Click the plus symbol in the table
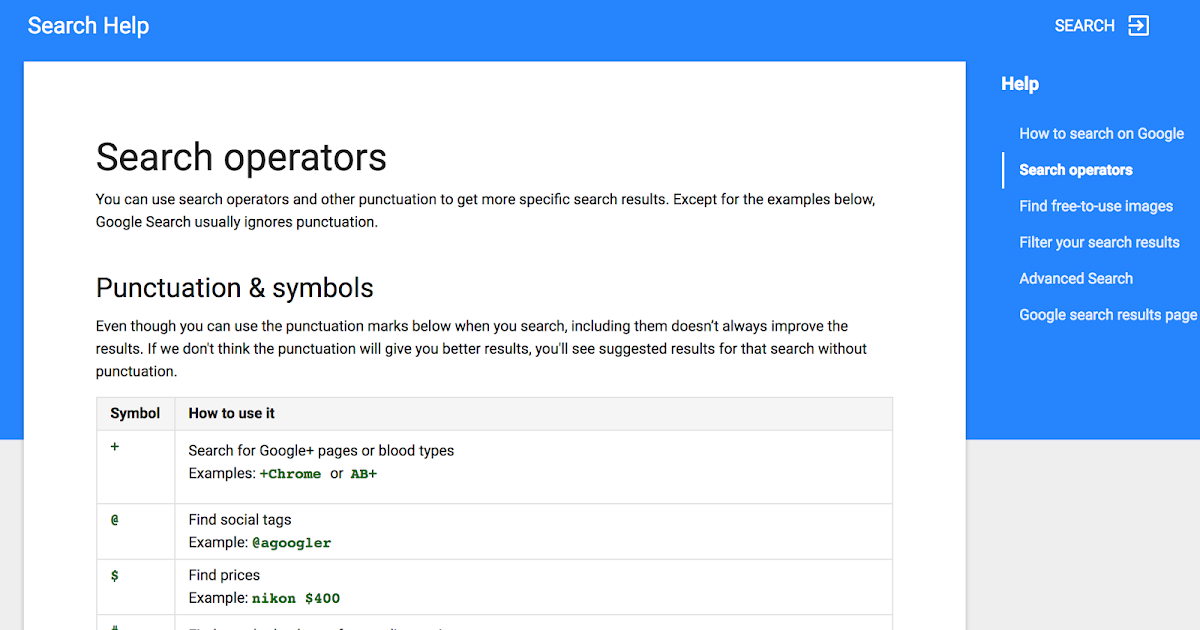1200x630 pixels. (114, 447)
